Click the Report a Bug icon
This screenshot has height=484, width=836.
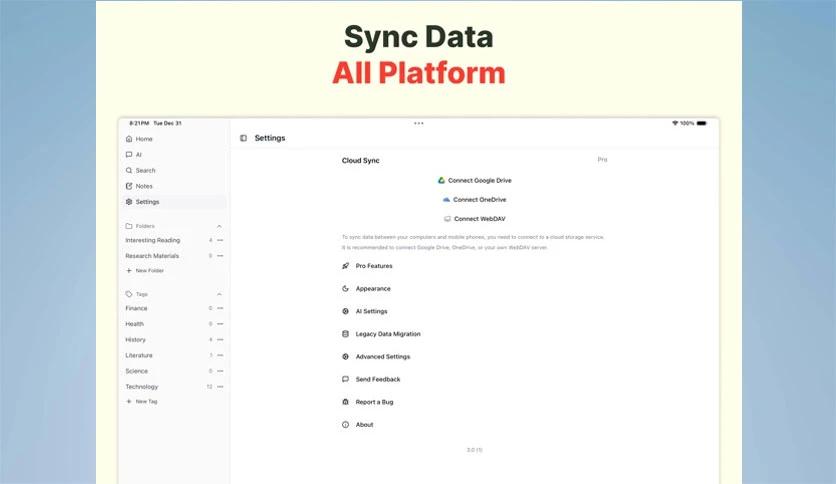(345, 402)
